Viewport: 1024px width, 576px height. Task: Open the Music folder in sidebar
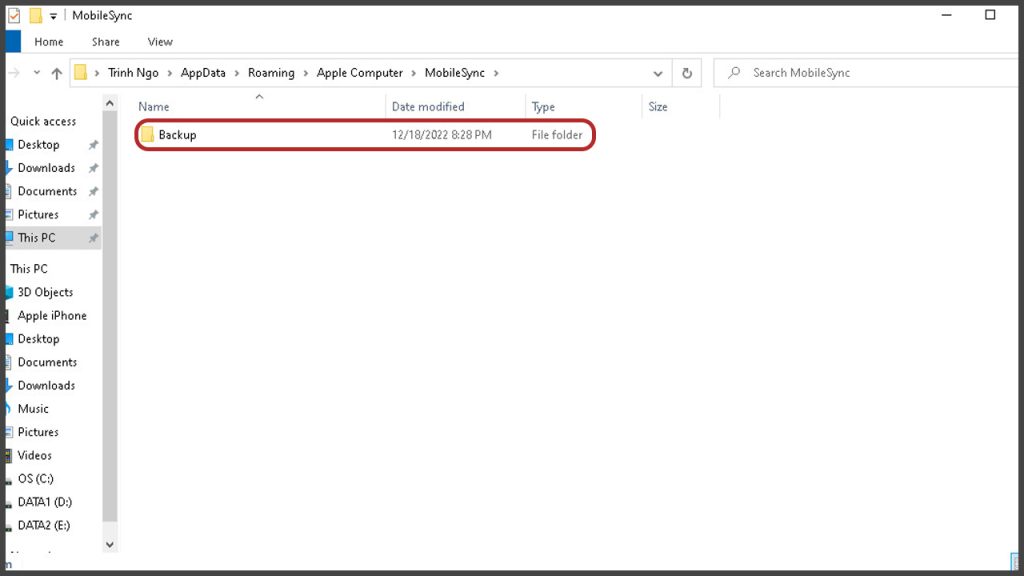[x=33, y=408]
